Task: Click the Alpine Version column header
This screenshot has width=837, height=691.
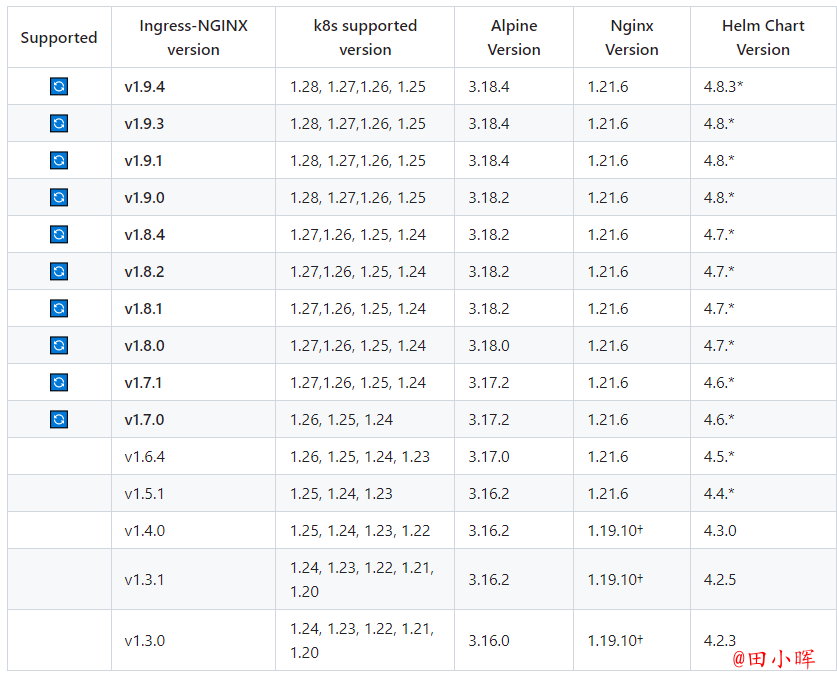Action: (x=514, y=37)
